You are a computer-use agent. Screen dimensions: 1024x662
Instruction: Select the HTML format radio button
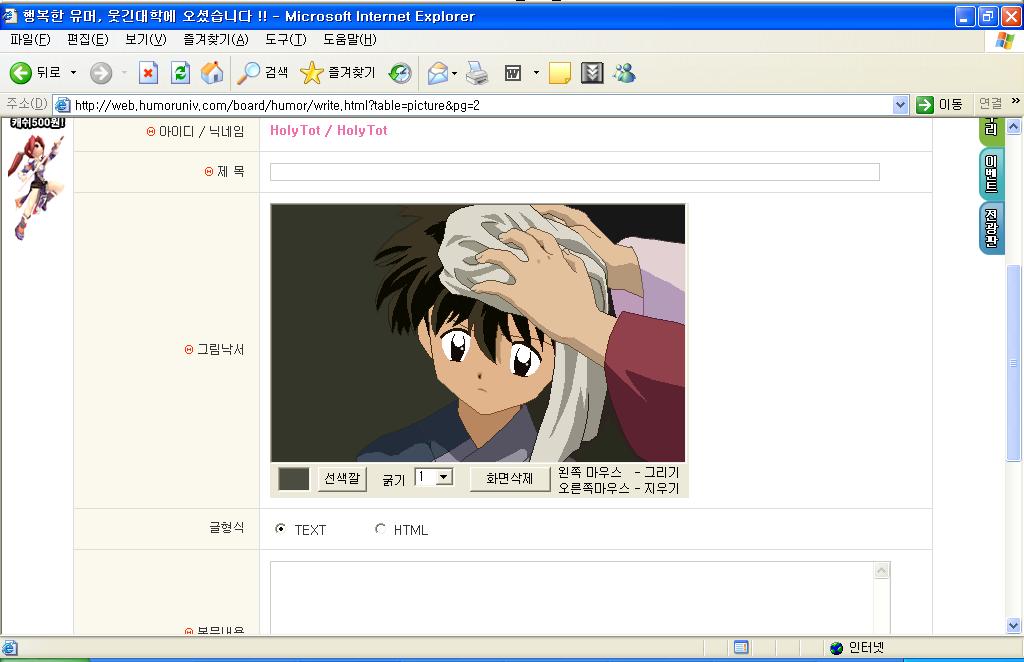coord(380,529)
